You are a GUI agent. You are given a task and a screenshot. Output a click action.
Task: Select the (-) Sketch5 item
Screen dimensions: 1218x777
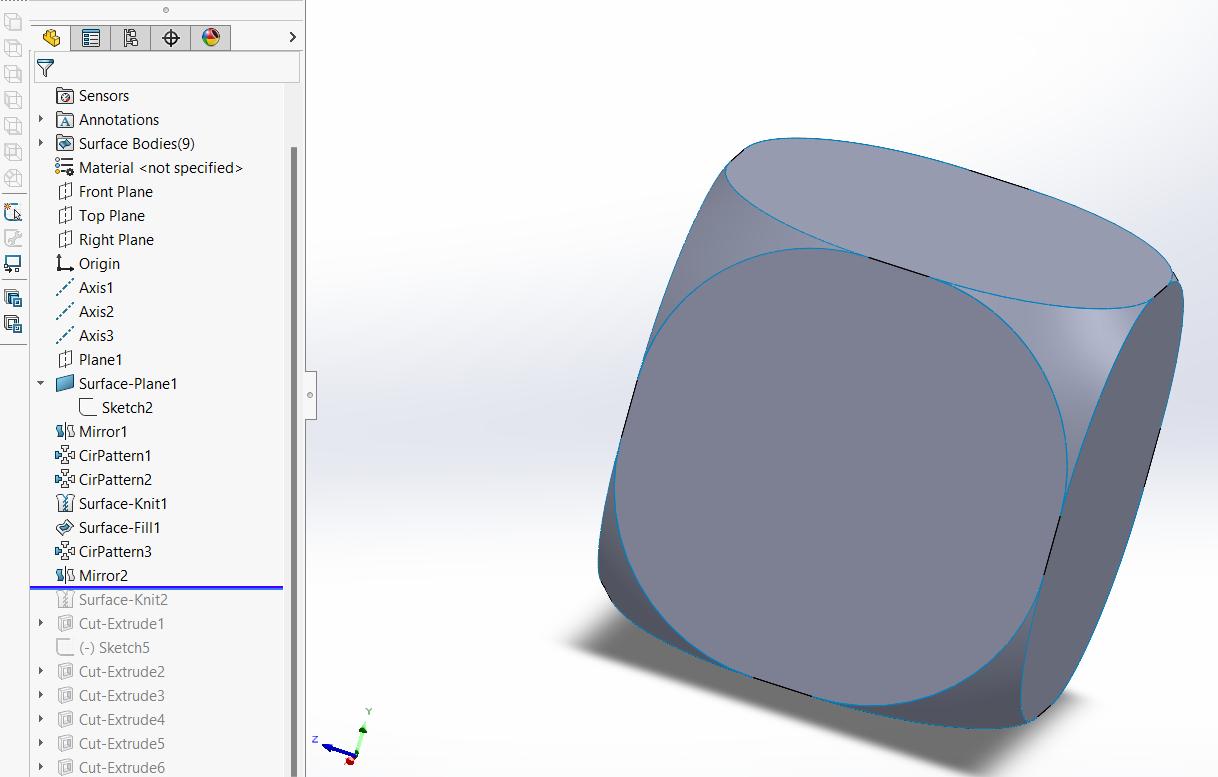[103, 648]
